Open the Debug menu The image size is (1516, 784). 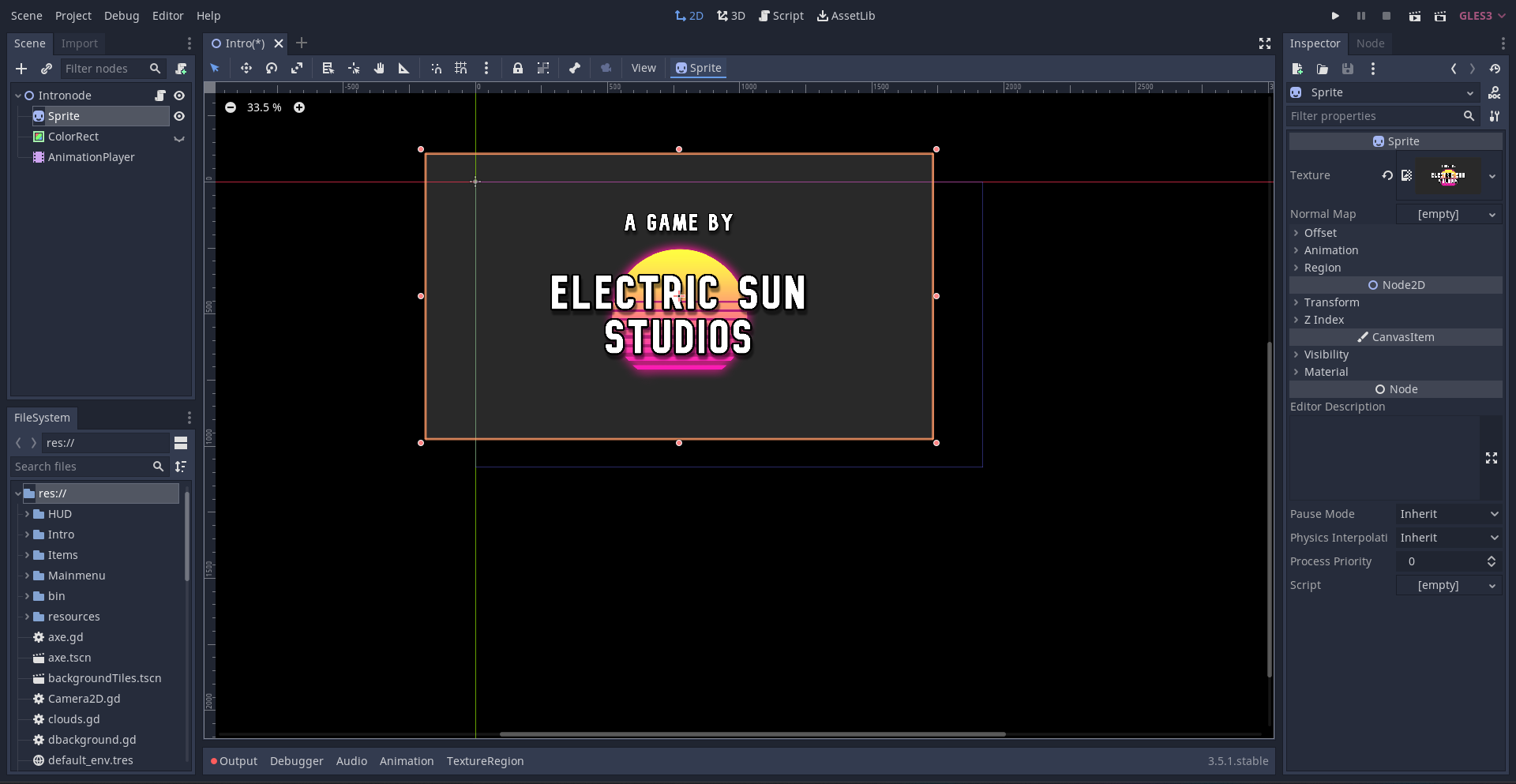(x=122, y=16)
